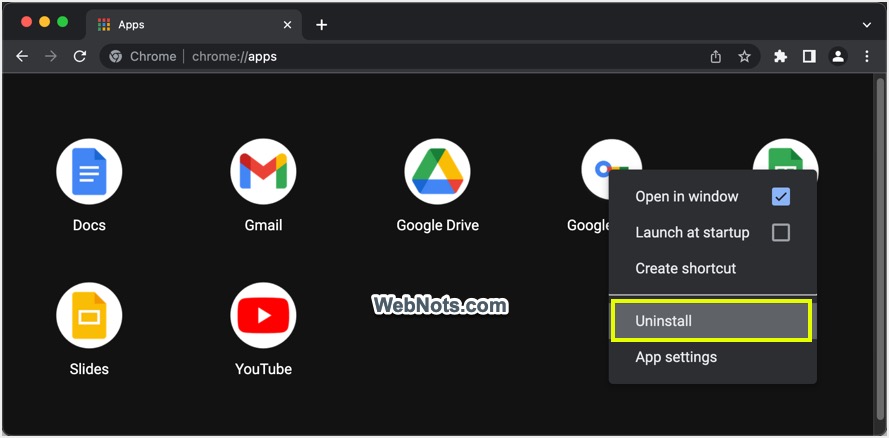Select Open in window menu entry

point(713,197)
